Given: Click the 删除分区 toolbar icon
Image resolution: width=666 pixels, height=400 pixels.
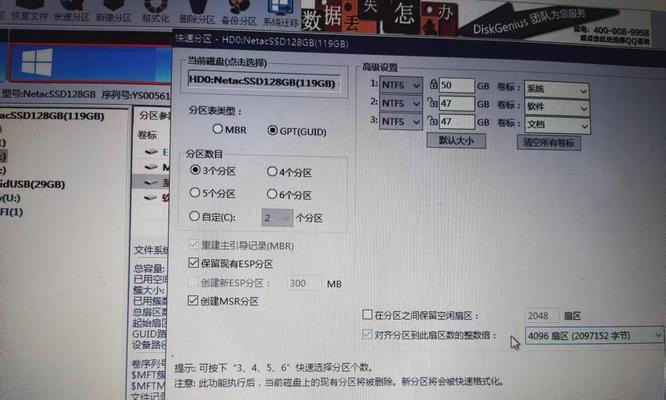Looking at the screenshot, I should pyautogui.click(x=197, y=12).
